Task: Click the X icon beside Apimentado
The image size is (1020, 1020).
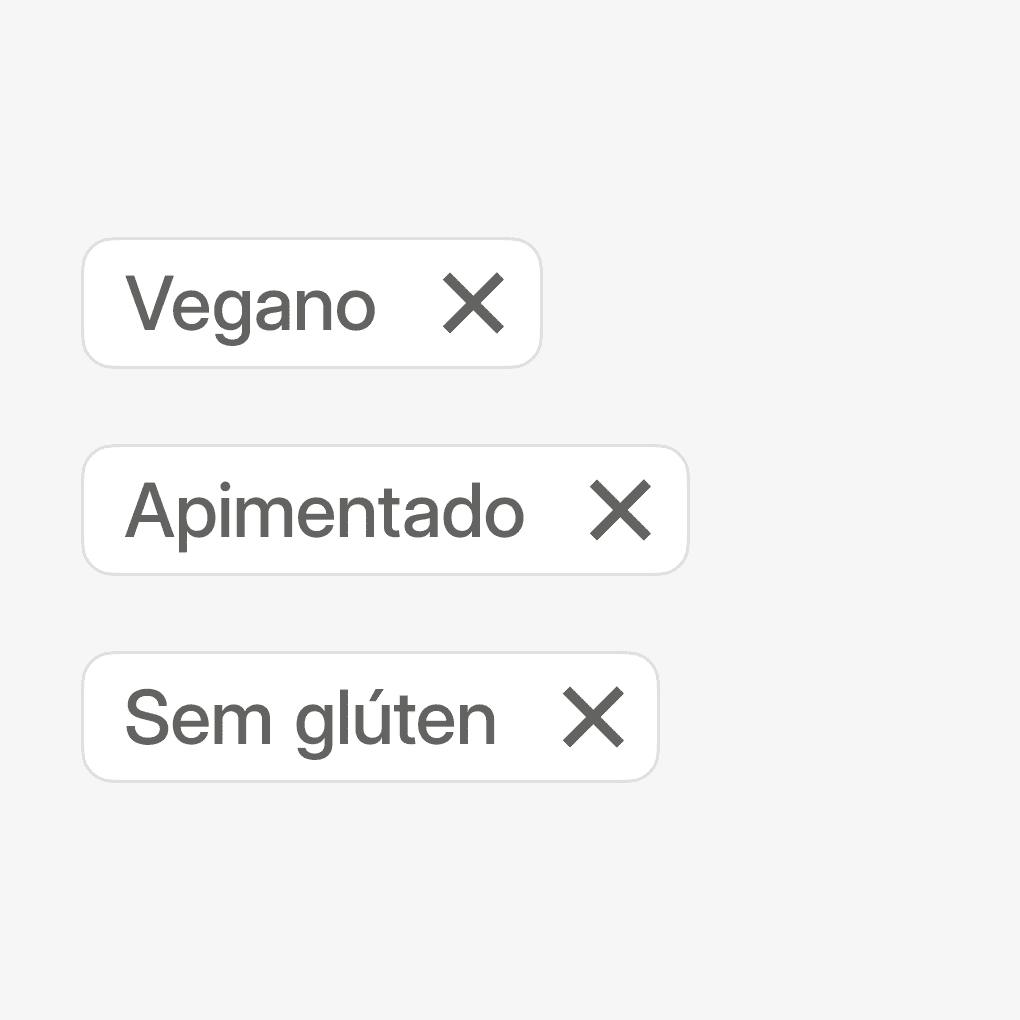Action: pos(620,510)
